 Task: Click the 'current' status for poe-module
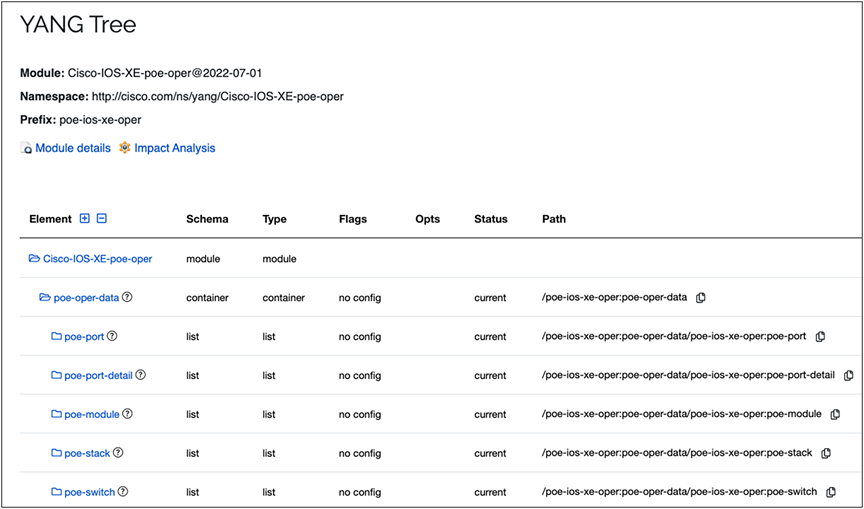pyautogui.click(x=490, y=414)
